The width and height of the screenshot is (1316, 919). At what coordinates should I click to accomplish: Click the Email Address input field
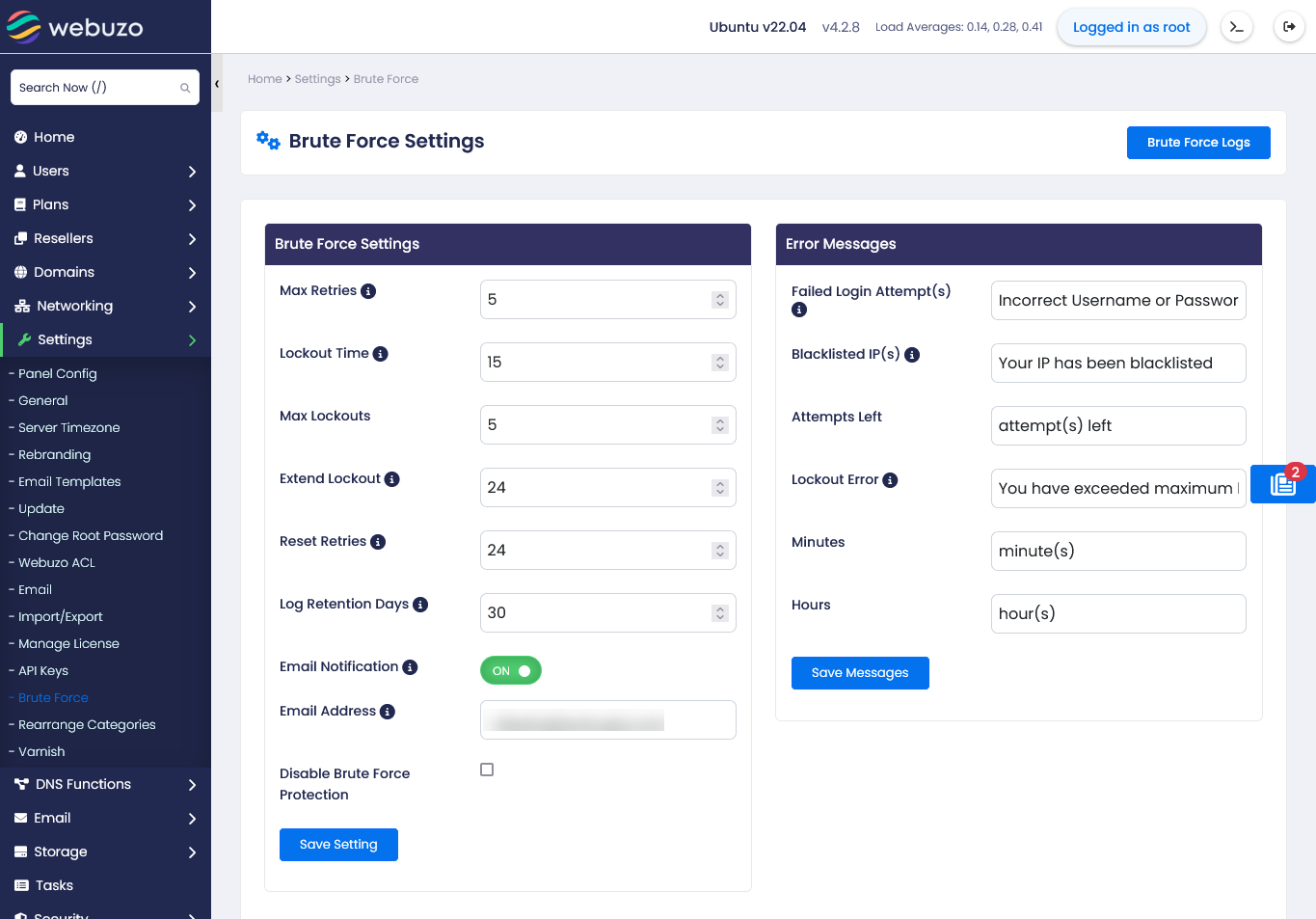[x=608, y=720]
